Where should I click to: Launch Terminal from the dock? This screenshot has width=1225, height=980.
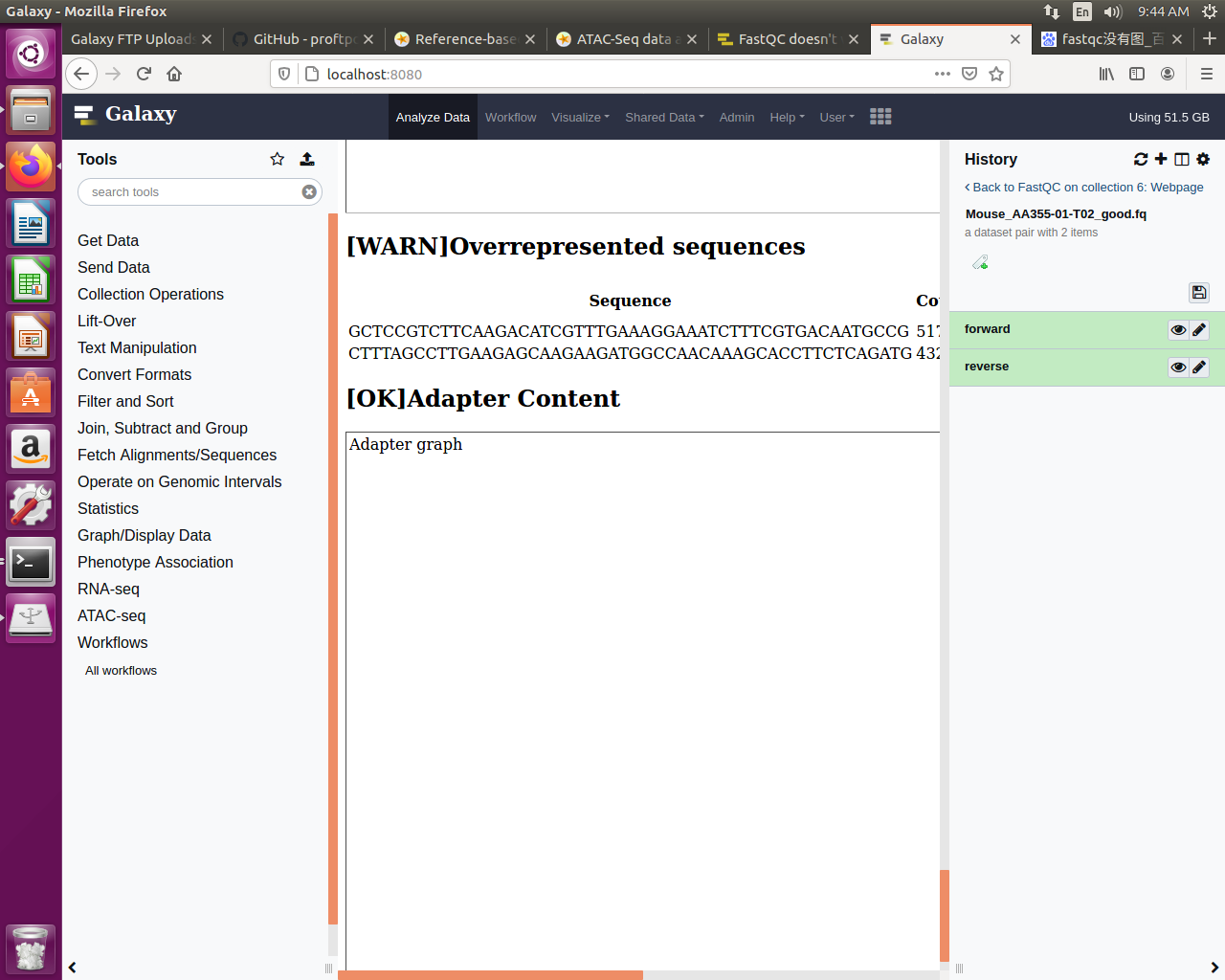(31, 563)
